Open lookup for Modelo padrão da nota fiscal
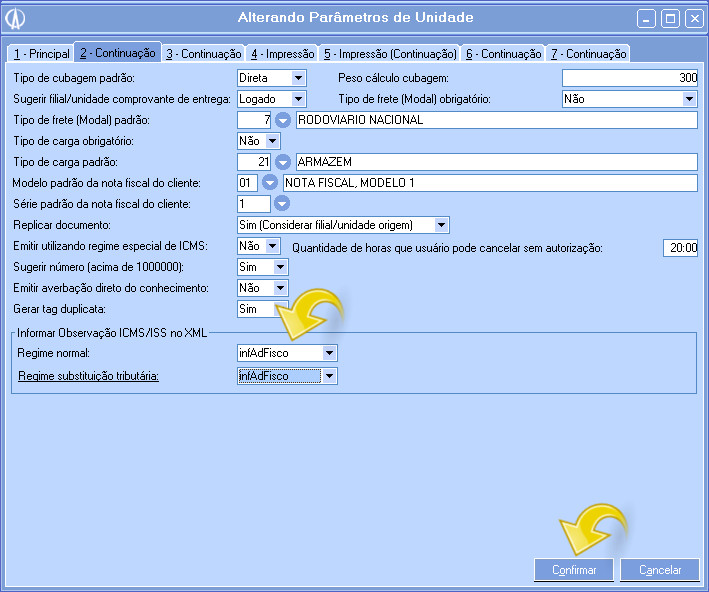The width and height of the screenshot is (709, 592). 270,183
